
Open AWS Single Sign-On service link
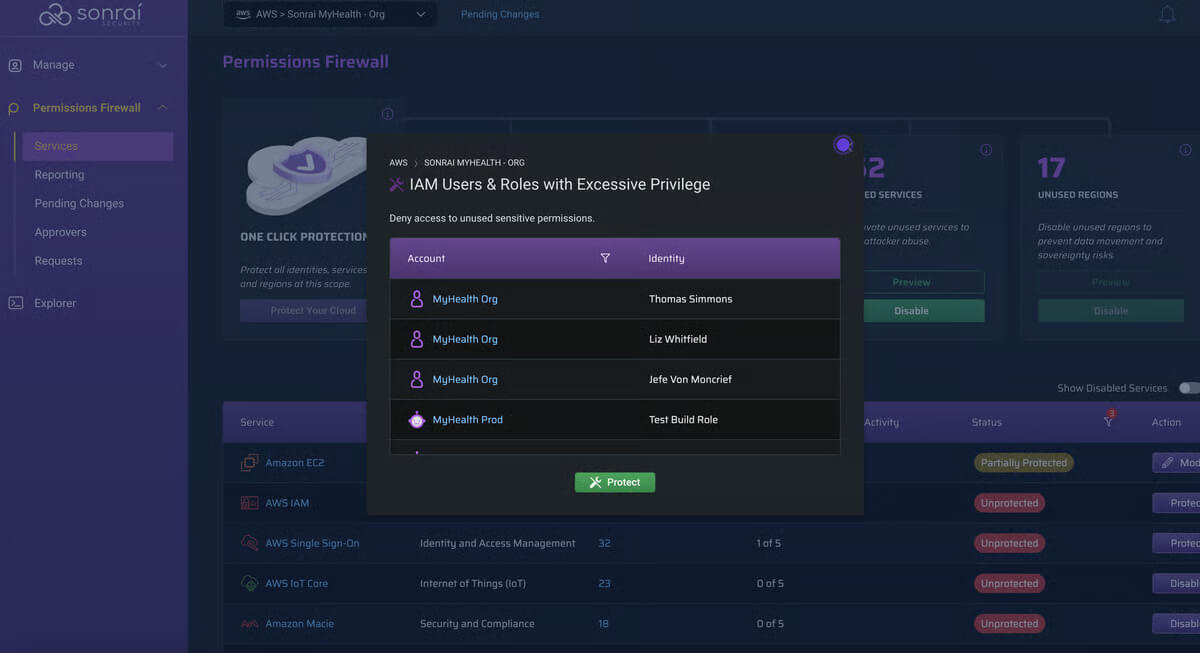coord(312,543)
